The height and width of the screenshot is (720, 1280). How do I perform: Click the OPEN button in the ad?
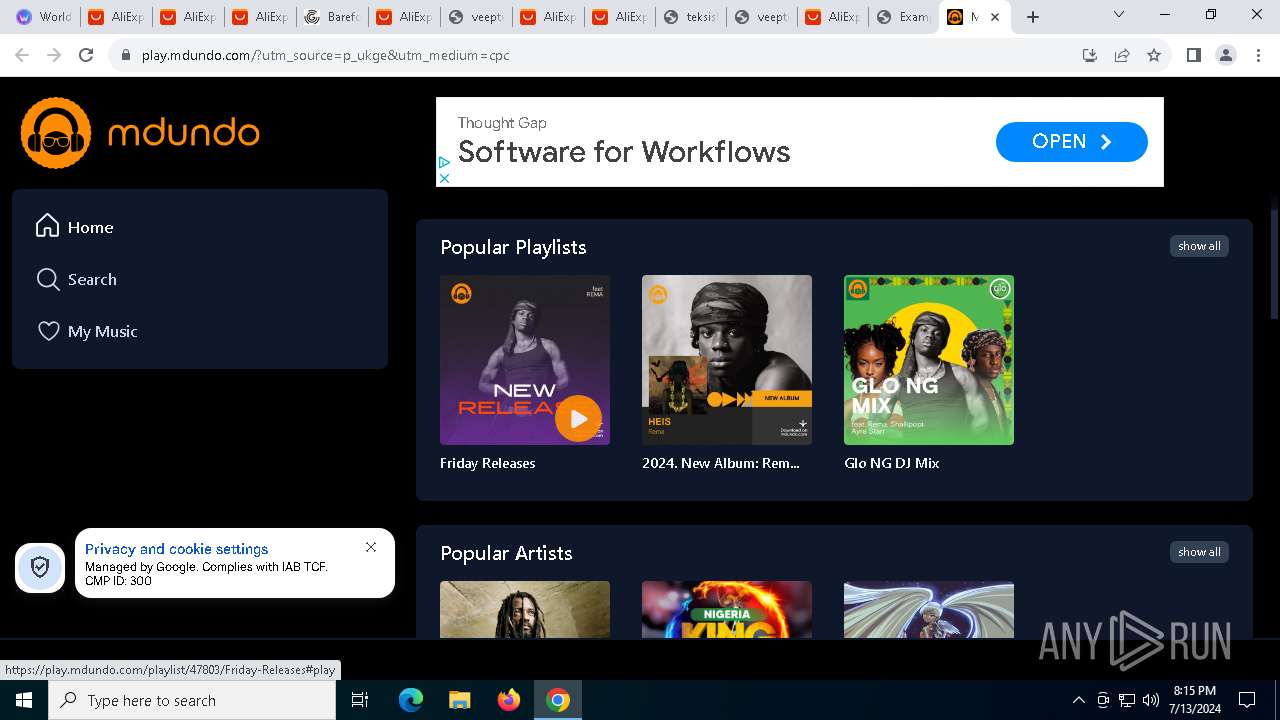click(x=1071, y=142)
